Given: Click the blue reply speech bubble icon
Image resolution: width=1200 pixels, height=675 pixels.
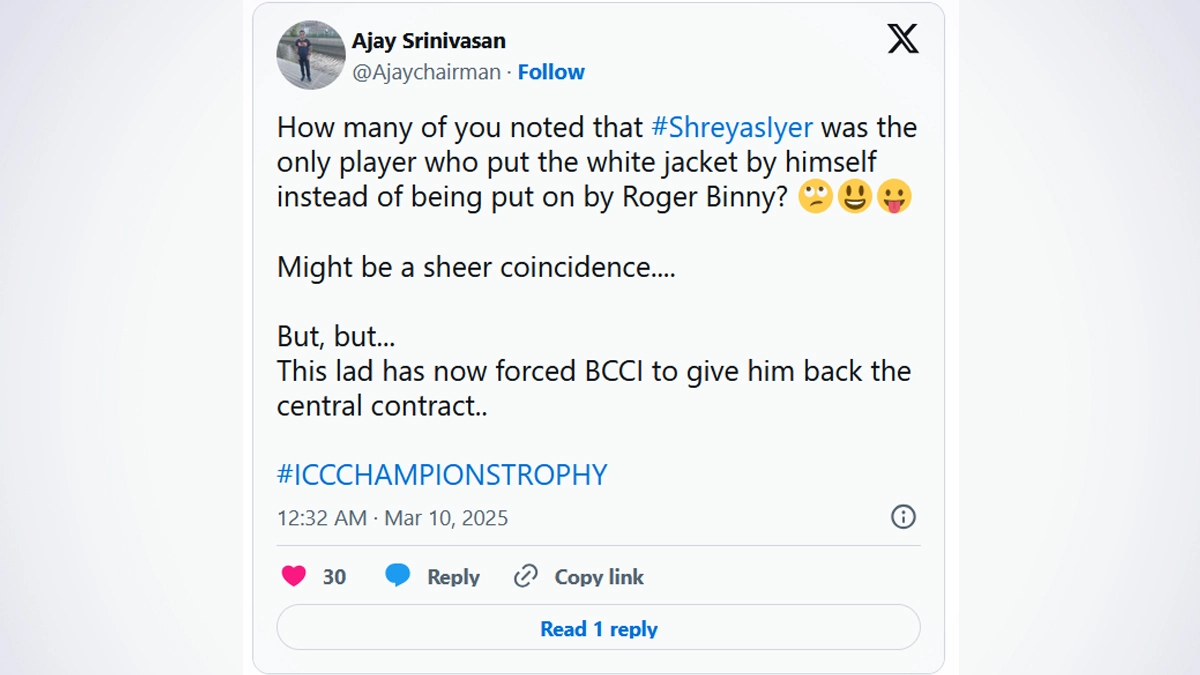Looking at the screenshot, I should coord(398,576).
